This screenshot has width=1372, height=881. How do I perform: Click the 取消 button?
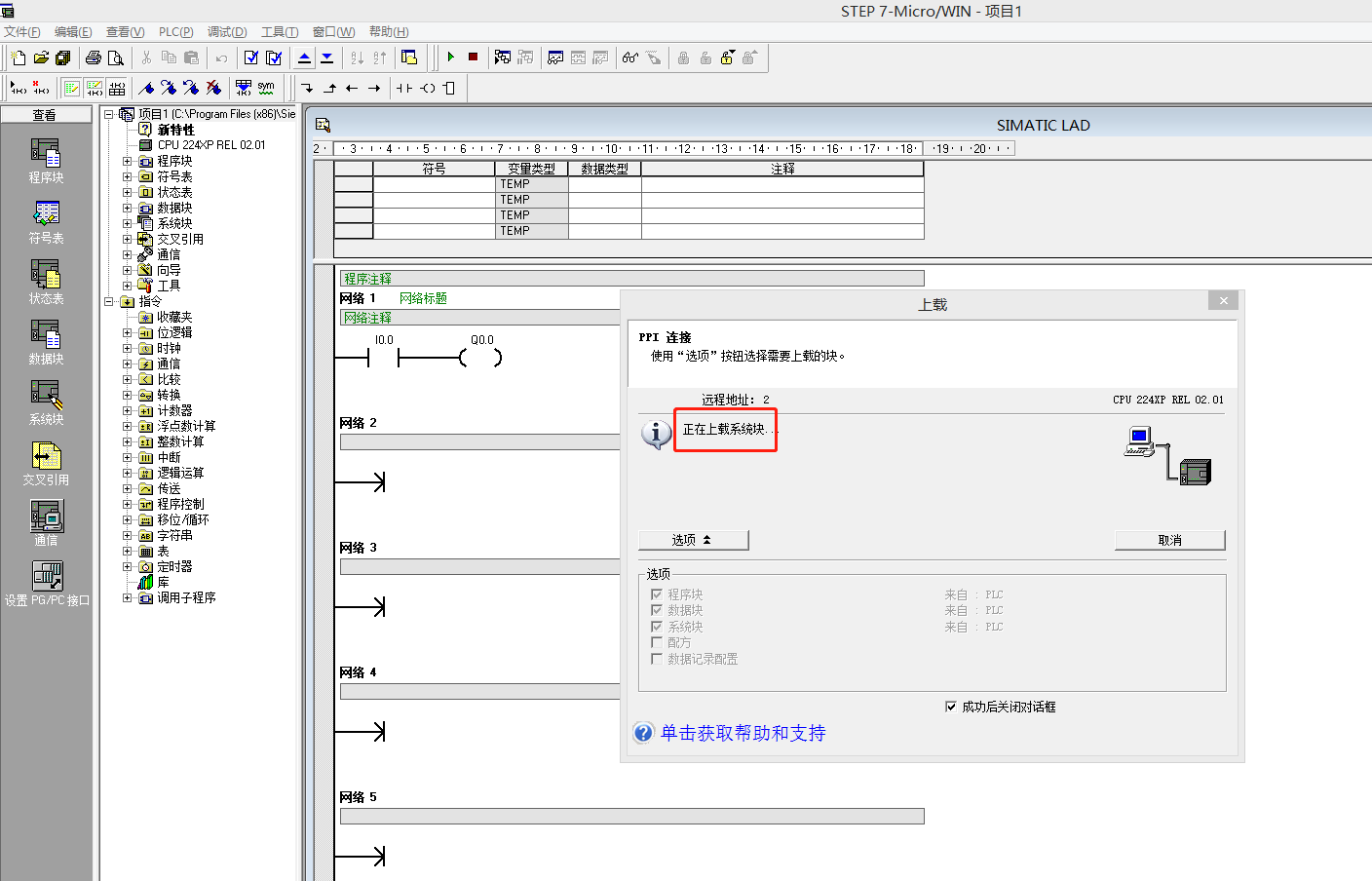(1169, 540)
